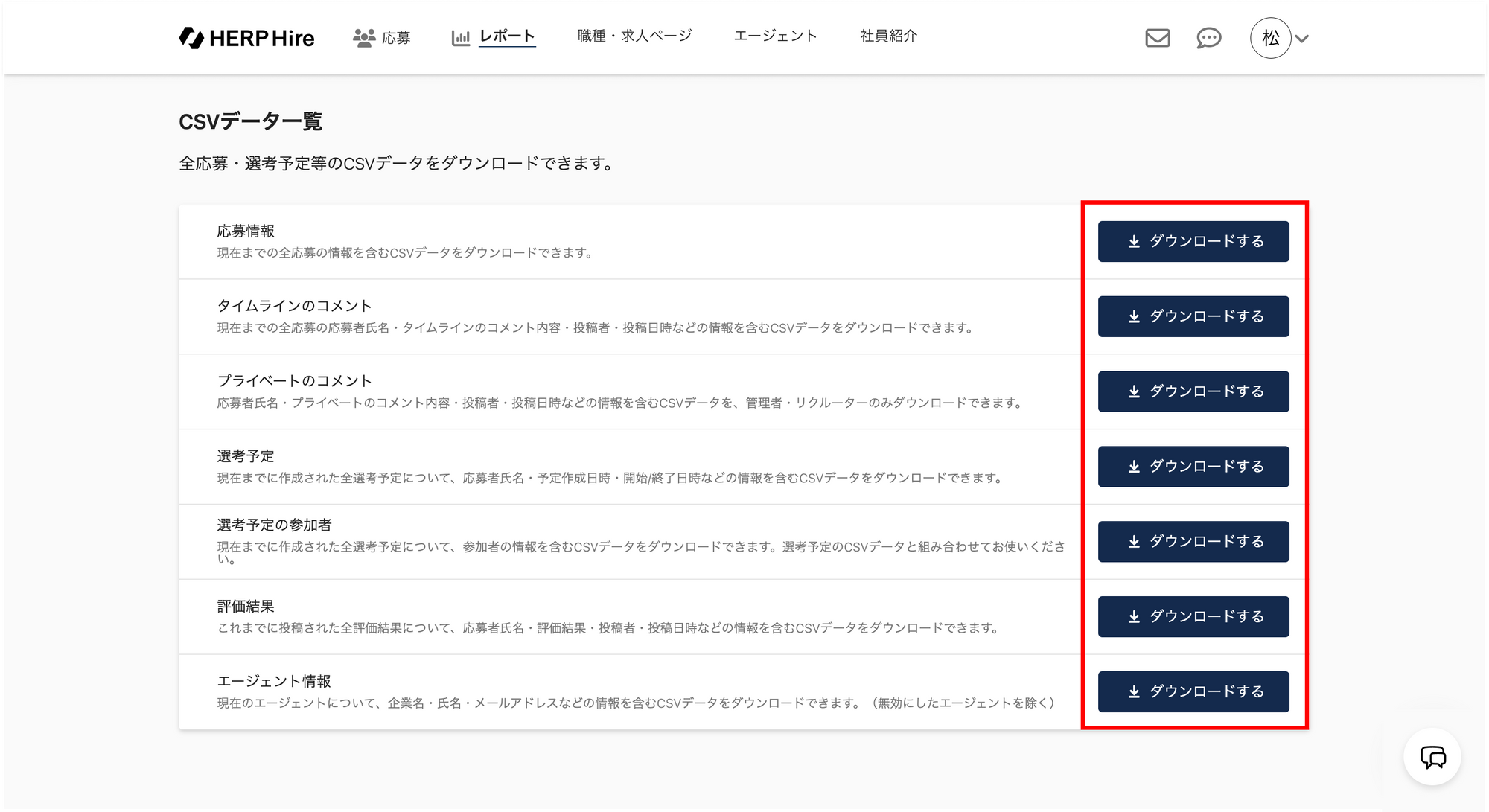The height and width of the screenshot is (812, 1489).
Task: Download the タイムラインのコメント CSV
Action: (x=1193, y=316)
